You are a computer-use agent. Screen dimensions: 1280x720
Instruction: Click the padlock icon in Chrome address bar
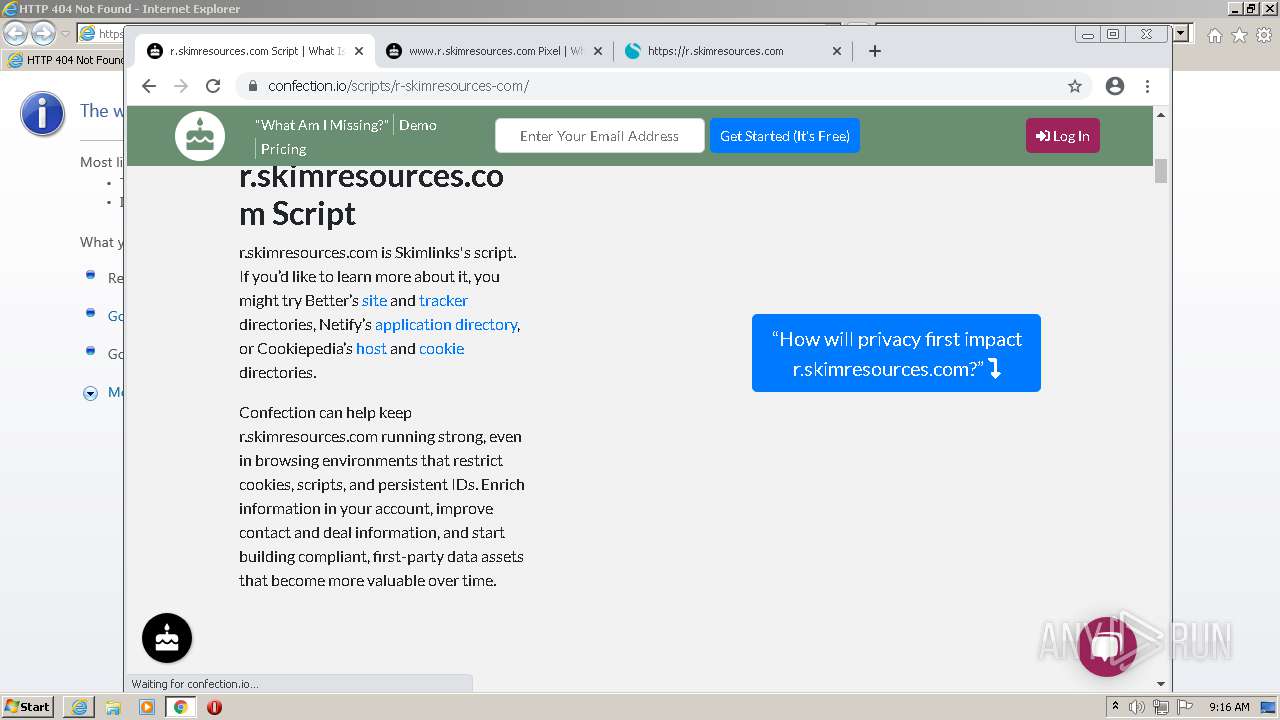(252, 86)
